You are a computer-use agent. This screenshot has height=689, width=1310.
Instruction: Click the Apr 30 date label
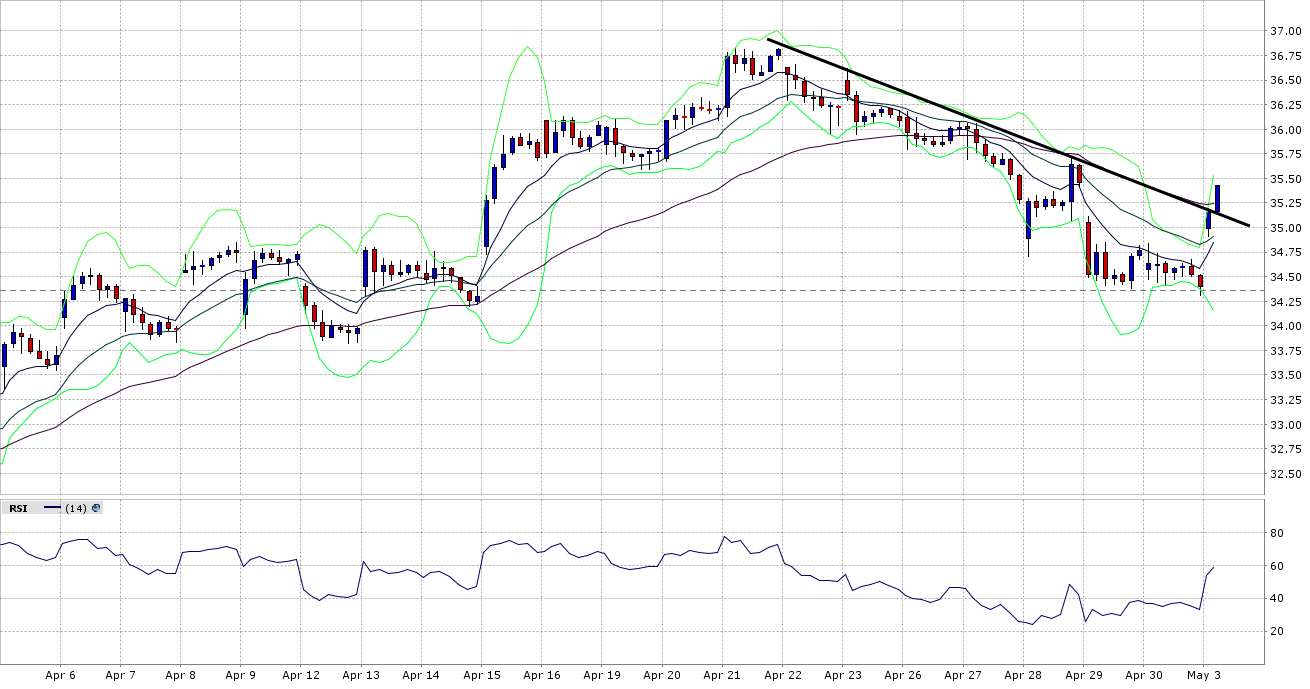(x=1143, y=675)
